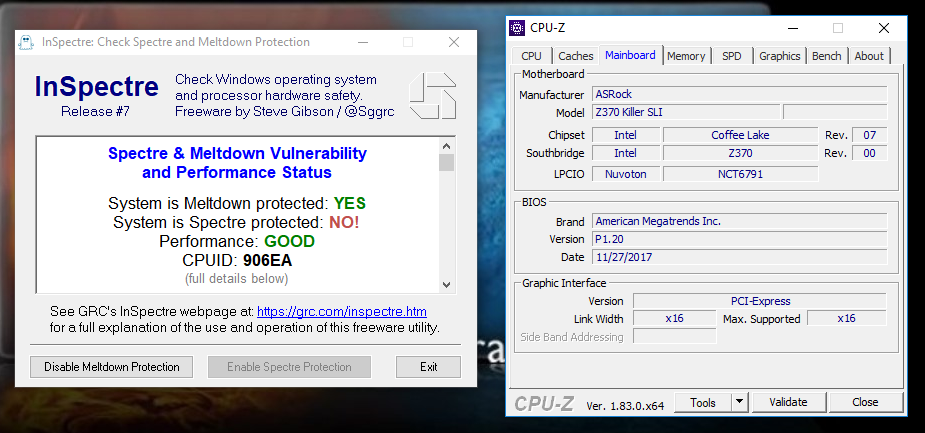Click the Validate button

(788, 402)
